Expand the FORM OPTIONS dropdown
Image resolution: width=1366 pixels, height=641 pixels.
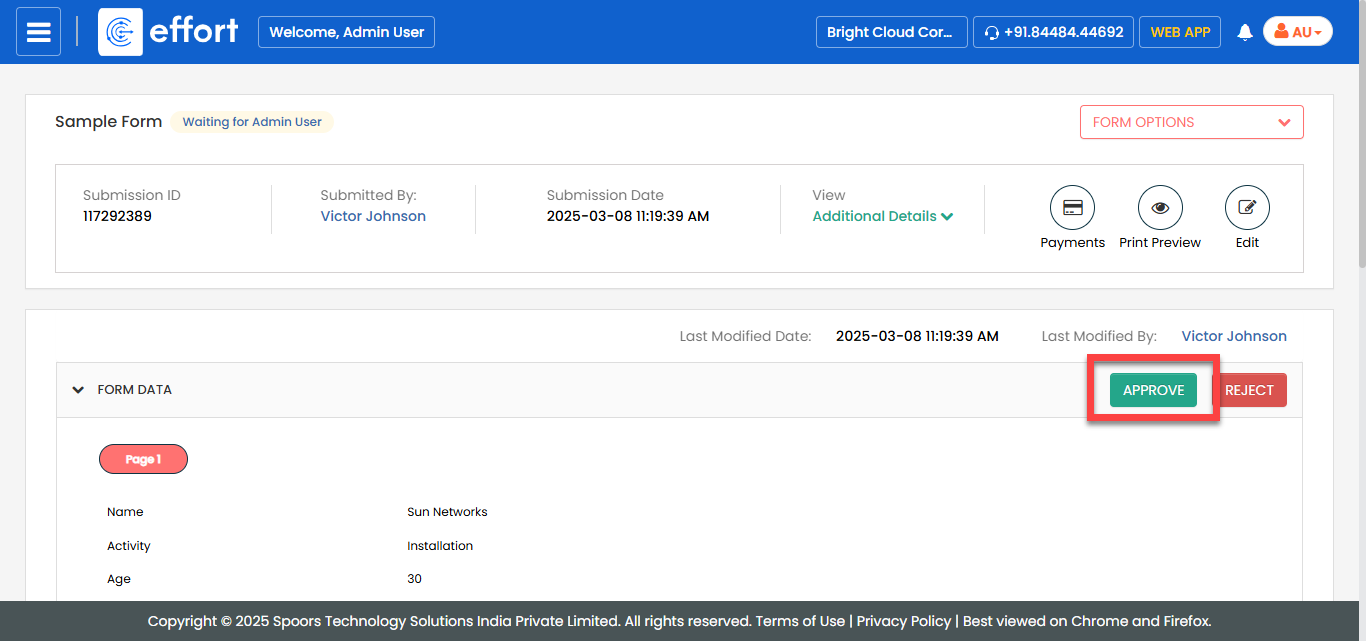[x=1191, y=122]
